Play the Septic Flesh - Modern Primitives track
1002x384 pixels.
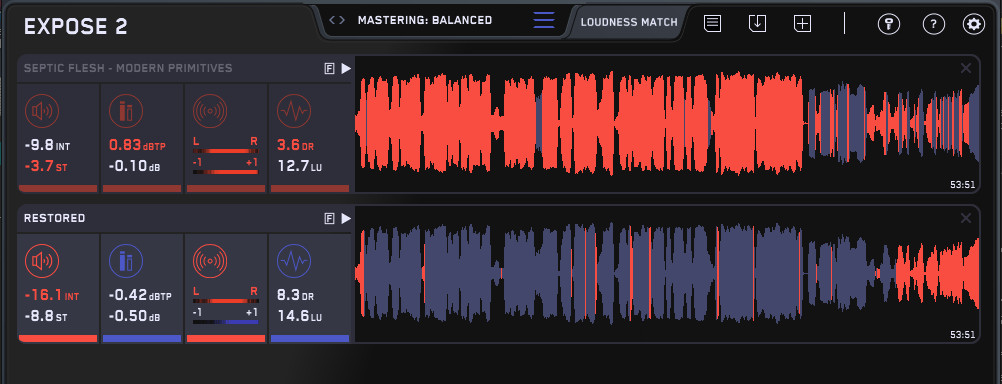346,68
